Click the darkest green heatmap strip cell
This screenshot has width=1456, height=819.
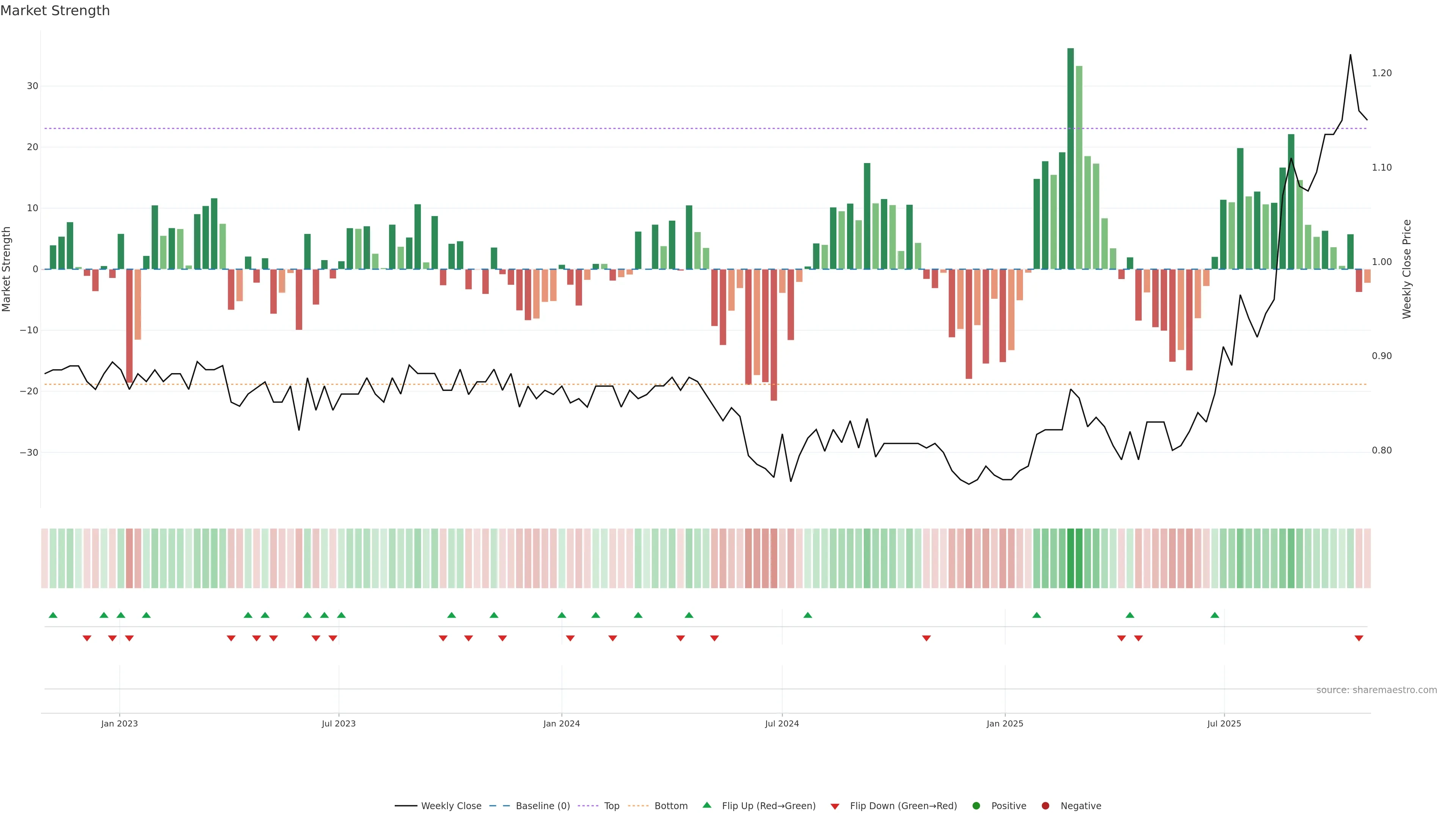(x=1070, y=558)
